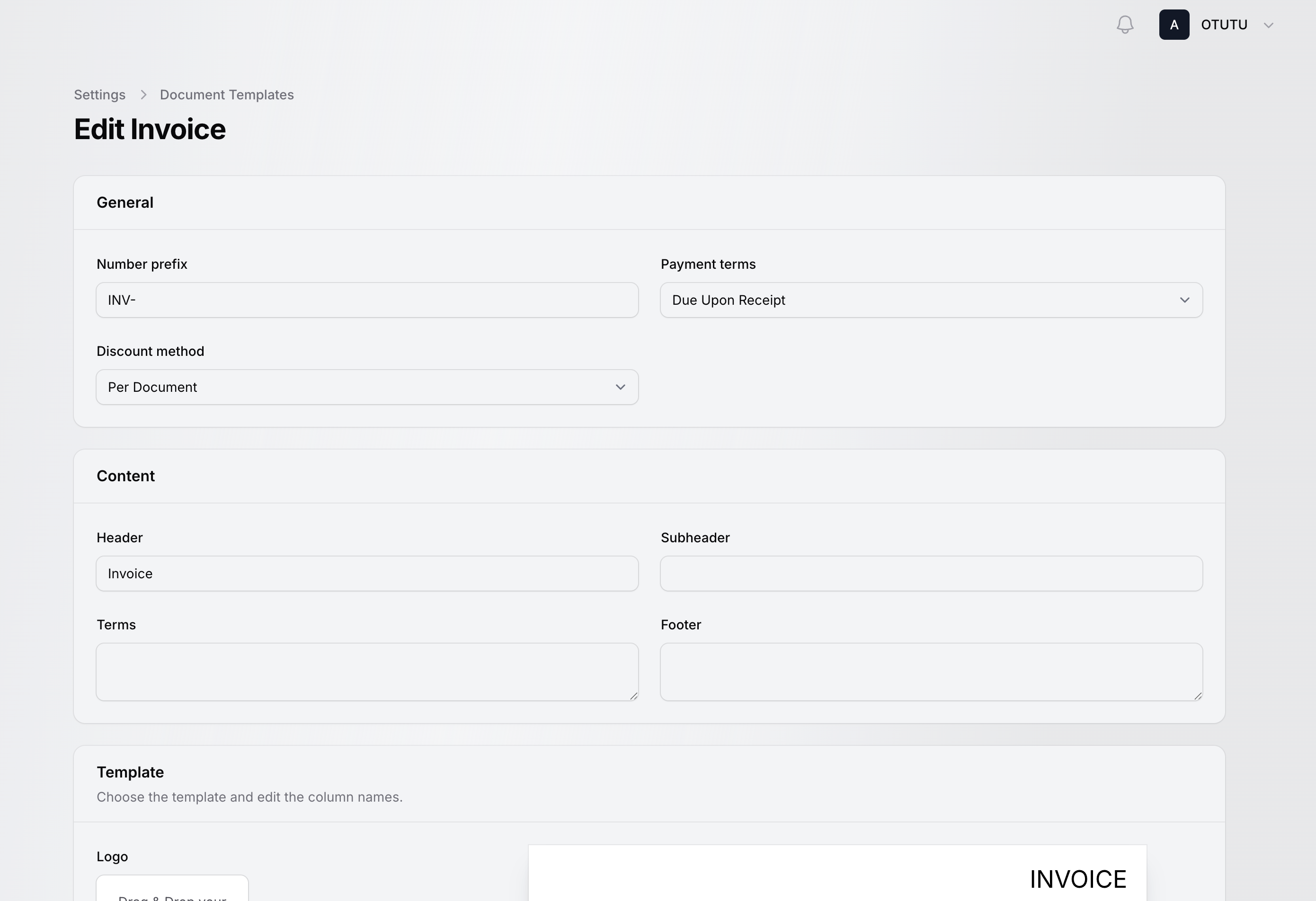This screenshot has width=1316, height=901.
Task: Open the Discount method dropdown
Action: [x=367, y=387]
